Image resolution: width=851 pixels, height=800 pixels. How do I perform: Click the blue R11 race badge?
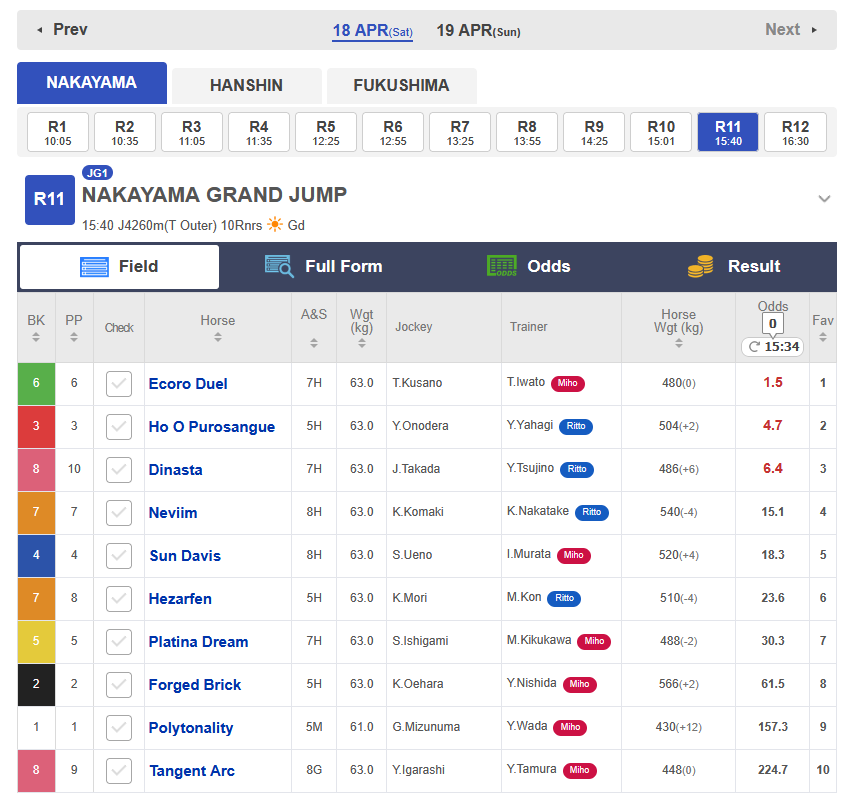pos(50,200)
